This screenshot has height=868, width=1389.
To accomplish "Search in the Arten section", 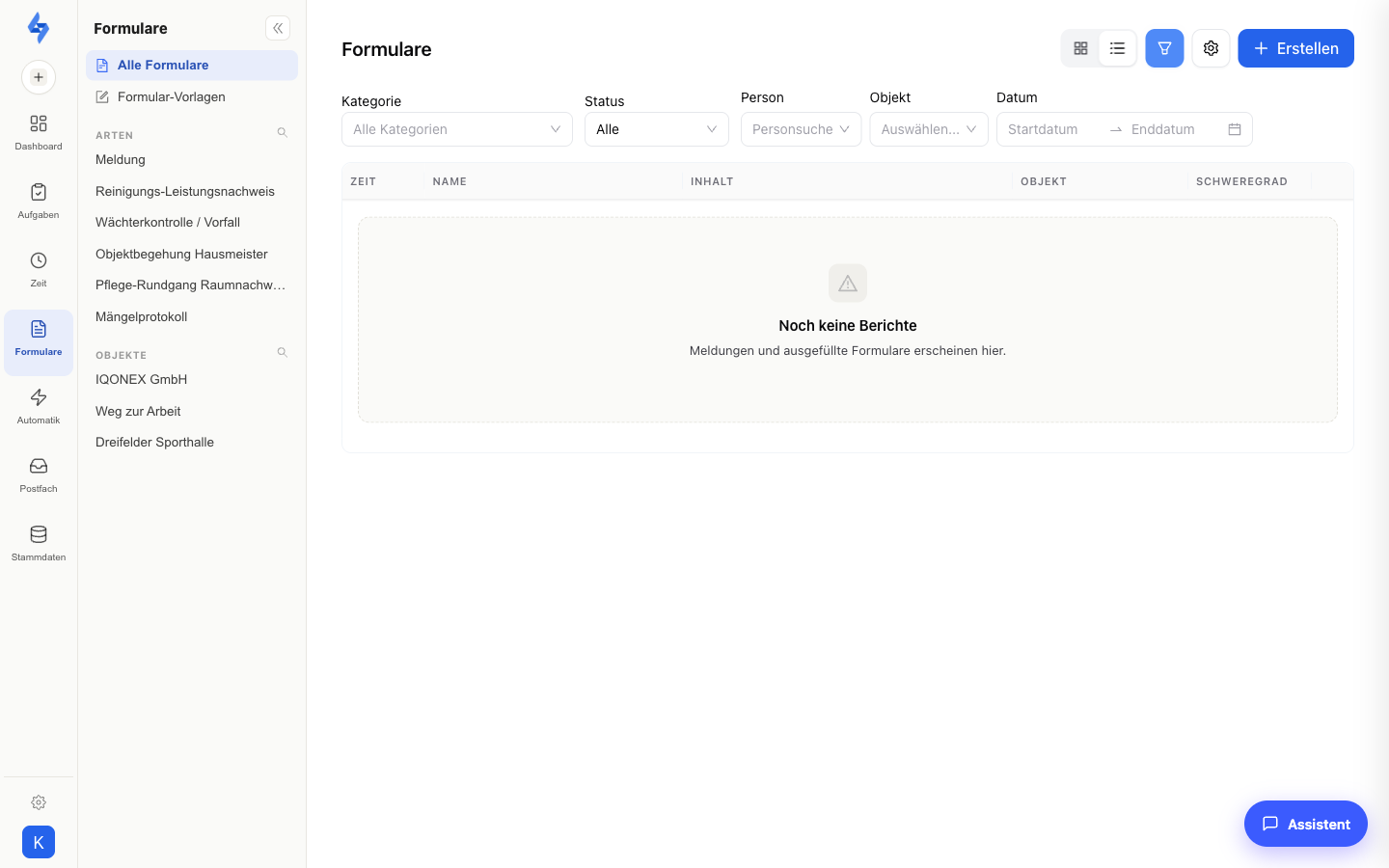I will click(x=283, y=133).
